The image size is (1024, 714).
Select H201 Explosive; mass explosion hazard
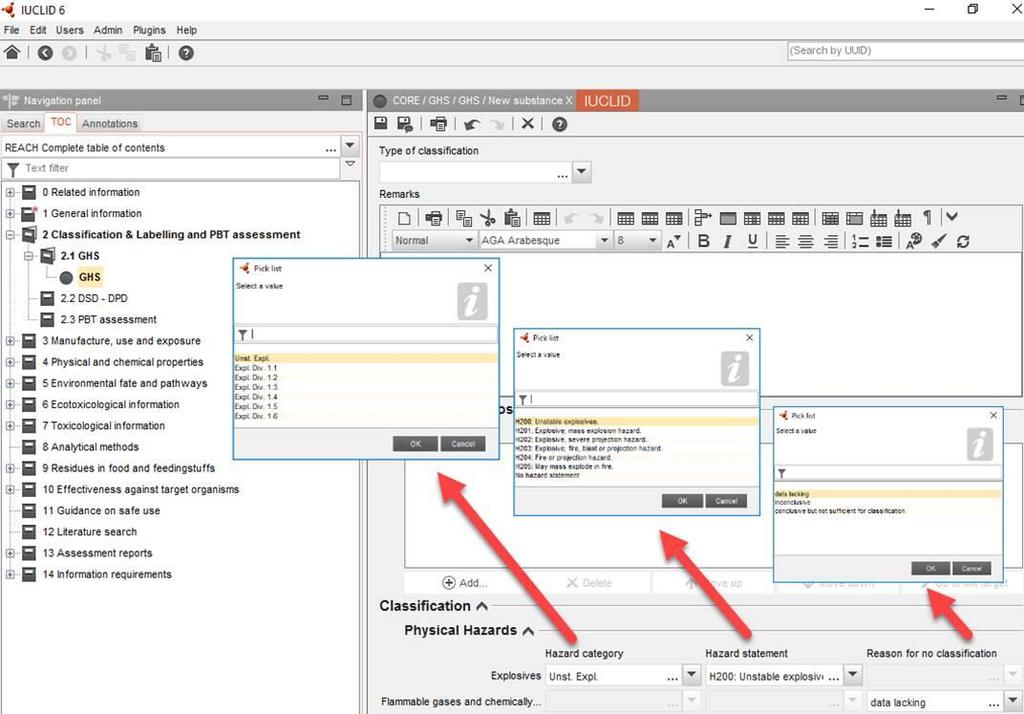(x=637, y=430)
